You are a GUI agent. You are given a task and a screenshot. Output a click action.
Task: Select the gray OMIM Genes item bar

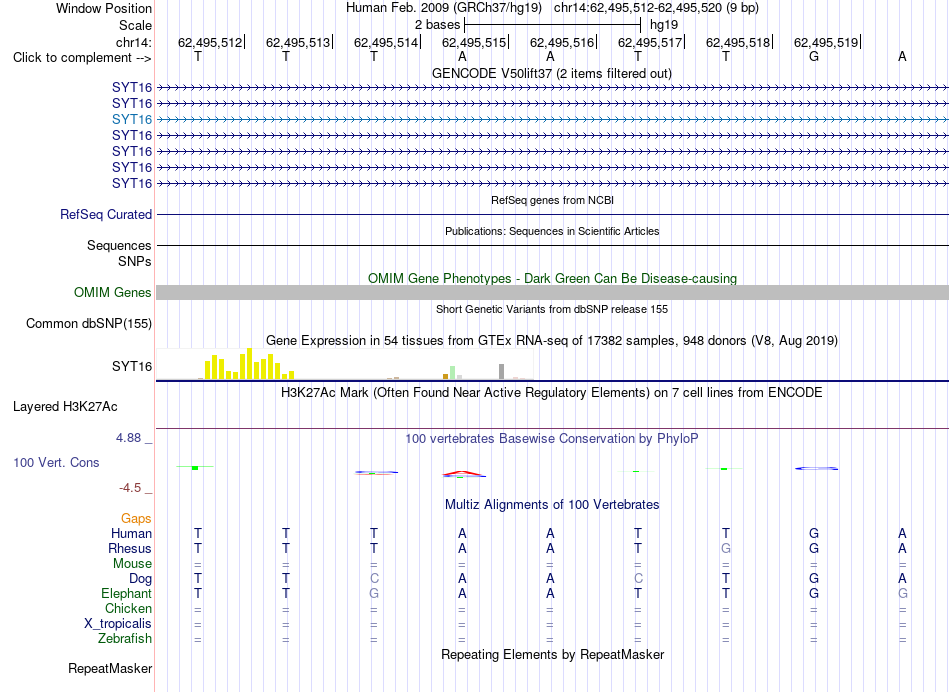tap(552, 293)
